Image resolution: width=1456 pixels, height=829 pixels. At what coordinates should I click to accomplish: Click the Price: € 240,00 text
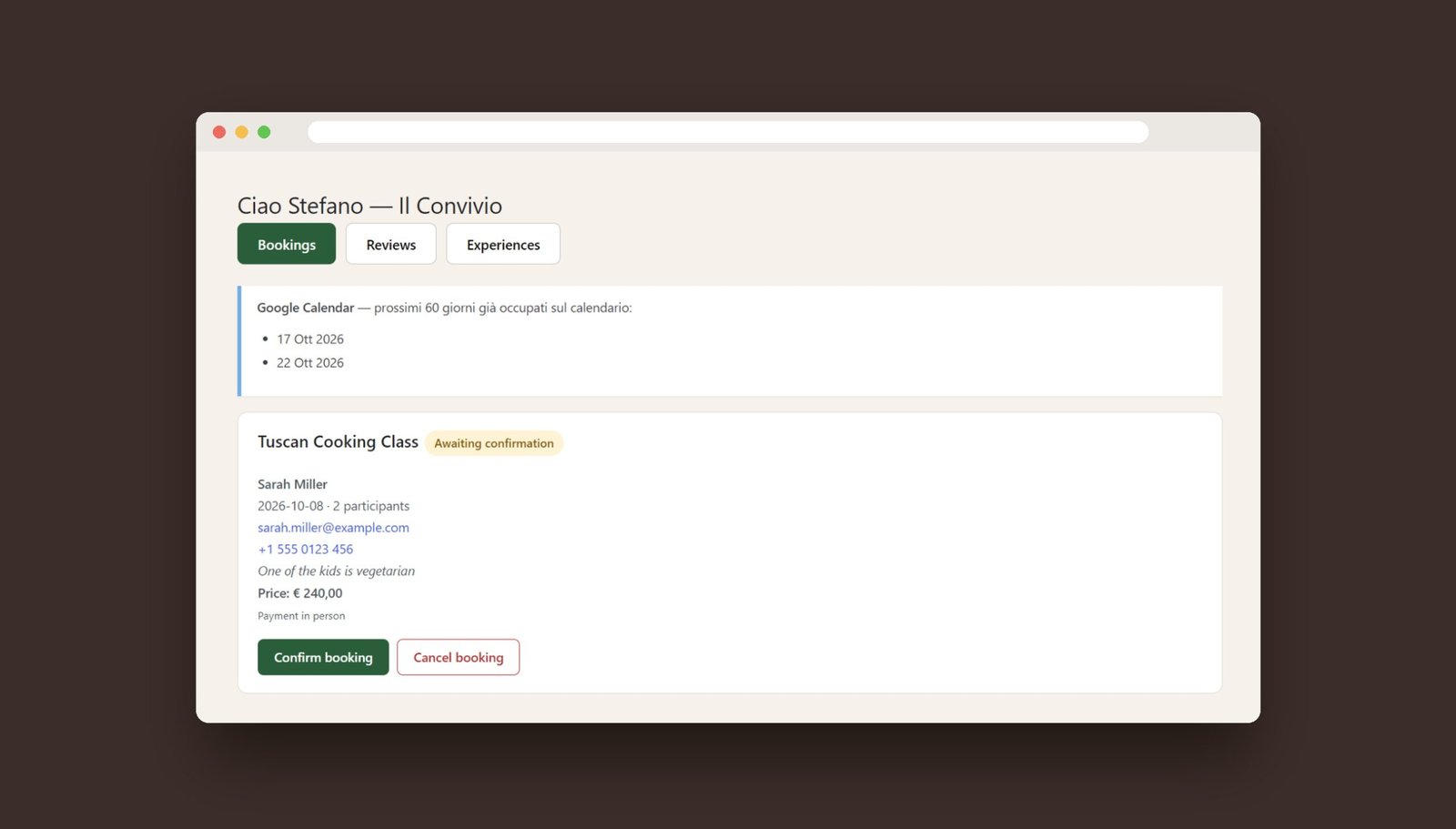pyautogui.click(x=300, y=593)
